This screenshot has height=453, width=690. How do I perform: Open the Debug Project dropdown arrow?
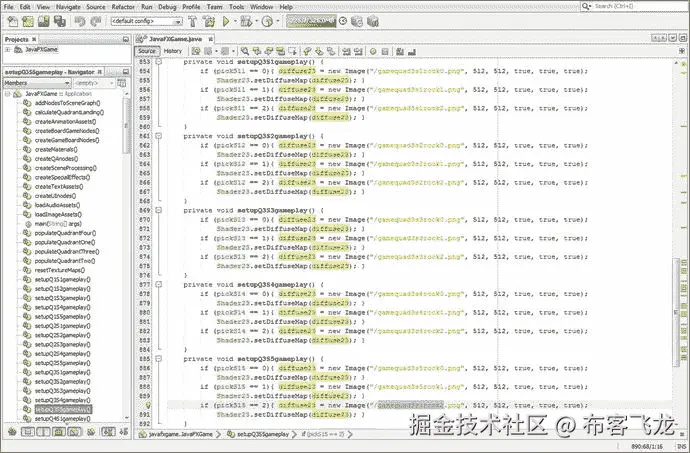[256, 21]
